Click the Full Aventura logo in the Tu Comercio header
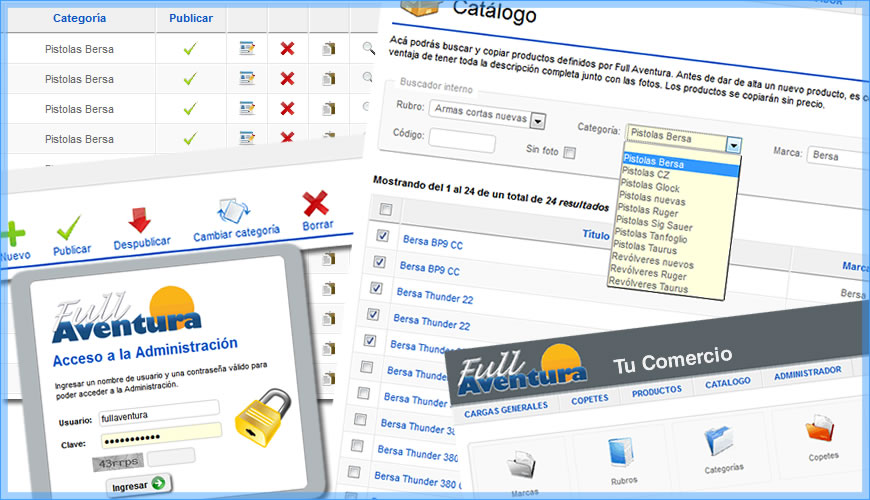The width and height of the screenshot is (870, 500). tap(522, 371)
